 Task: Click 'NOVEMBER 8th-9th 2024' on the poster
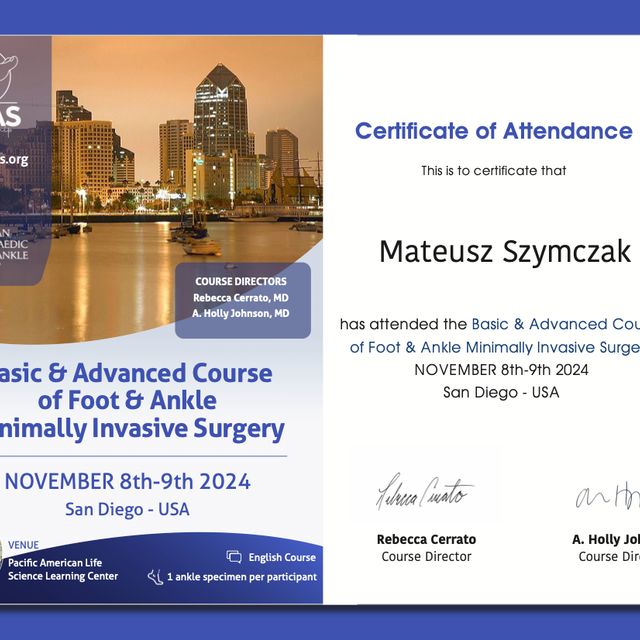coord(127,481)
